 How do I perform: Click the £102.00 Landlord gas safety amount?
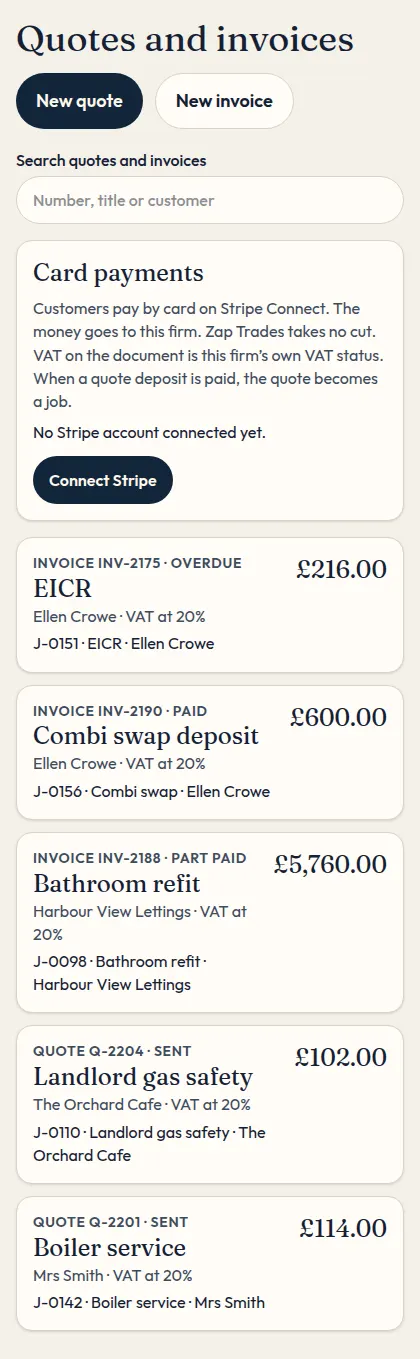coord(340,1057)
